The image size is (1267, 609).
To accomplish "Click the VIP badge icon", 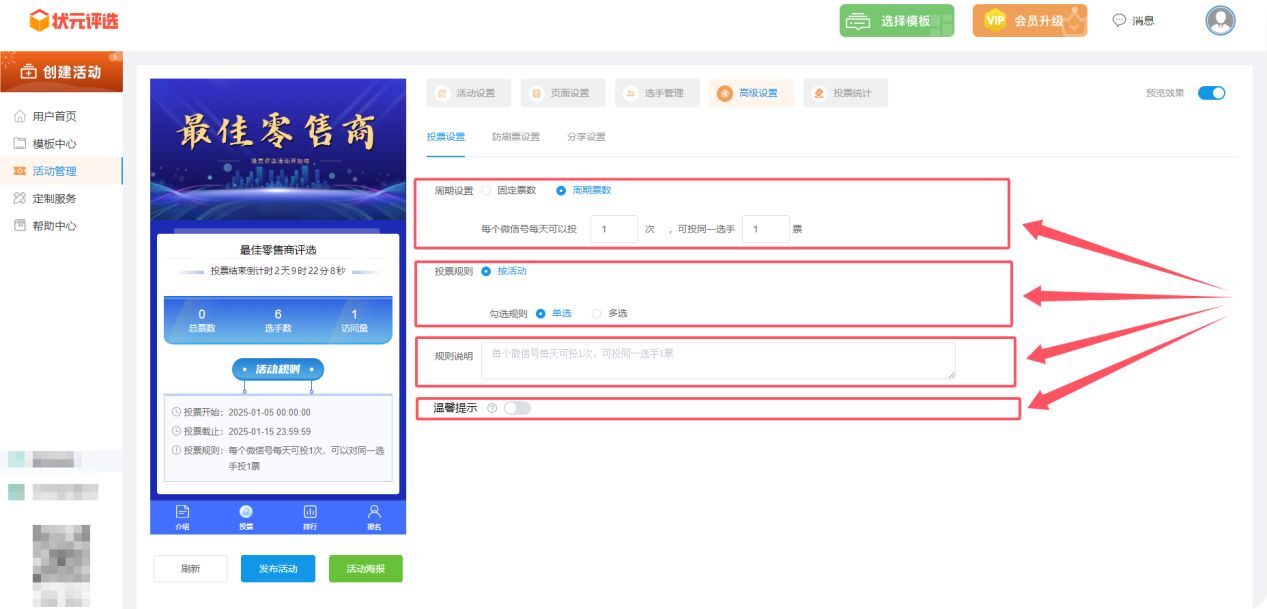I will pyautogui.click(x=994, y=20).
